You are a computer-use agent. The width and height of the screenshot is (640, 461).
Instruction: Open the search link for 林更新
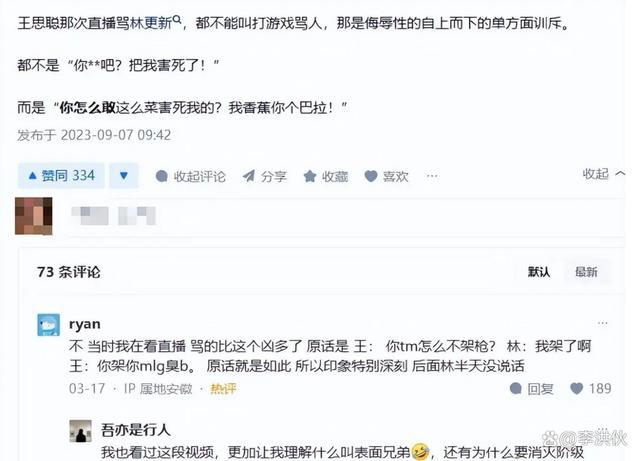[156, 22]
